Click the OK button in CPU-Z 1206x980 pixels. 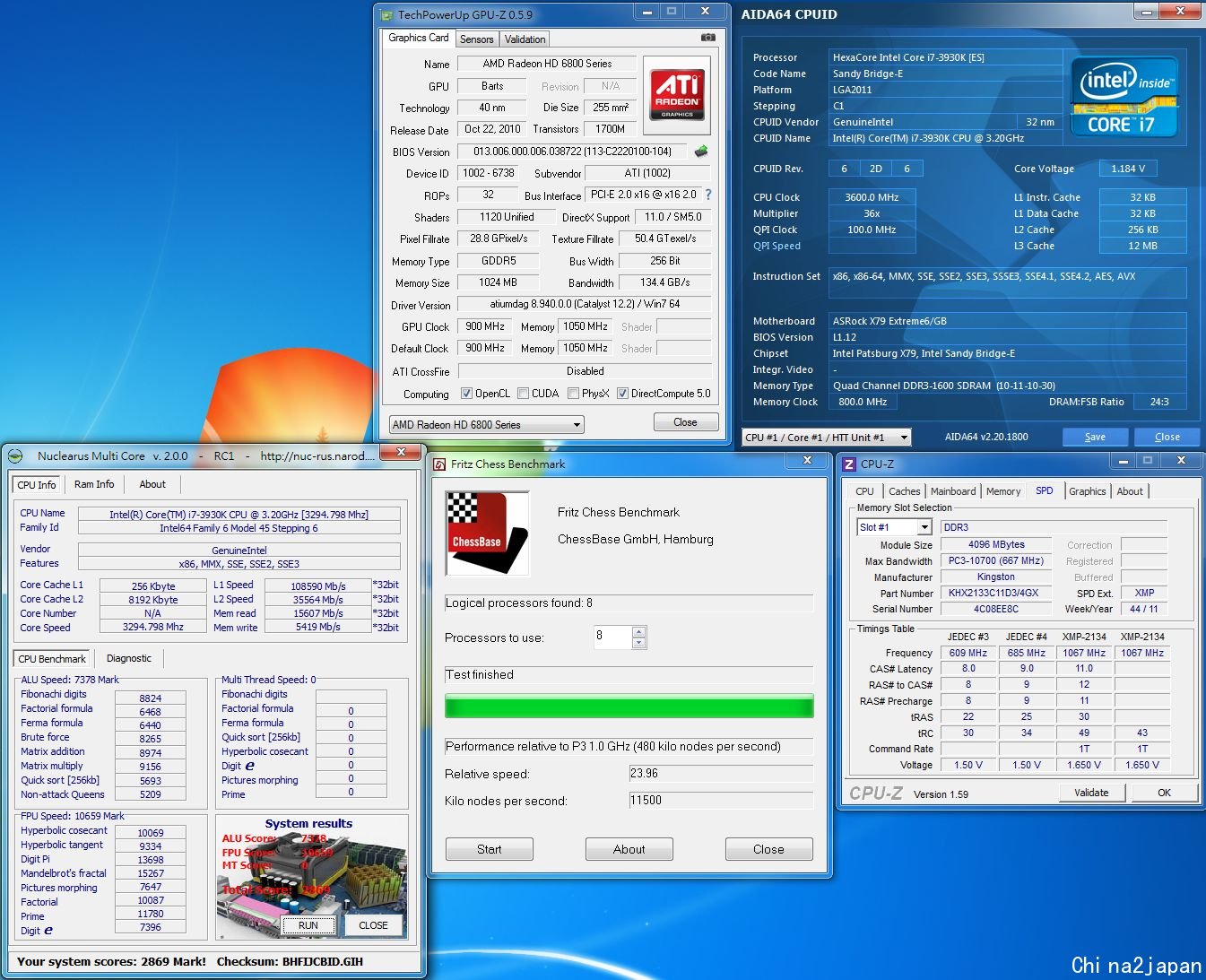tap(1164, 793)
